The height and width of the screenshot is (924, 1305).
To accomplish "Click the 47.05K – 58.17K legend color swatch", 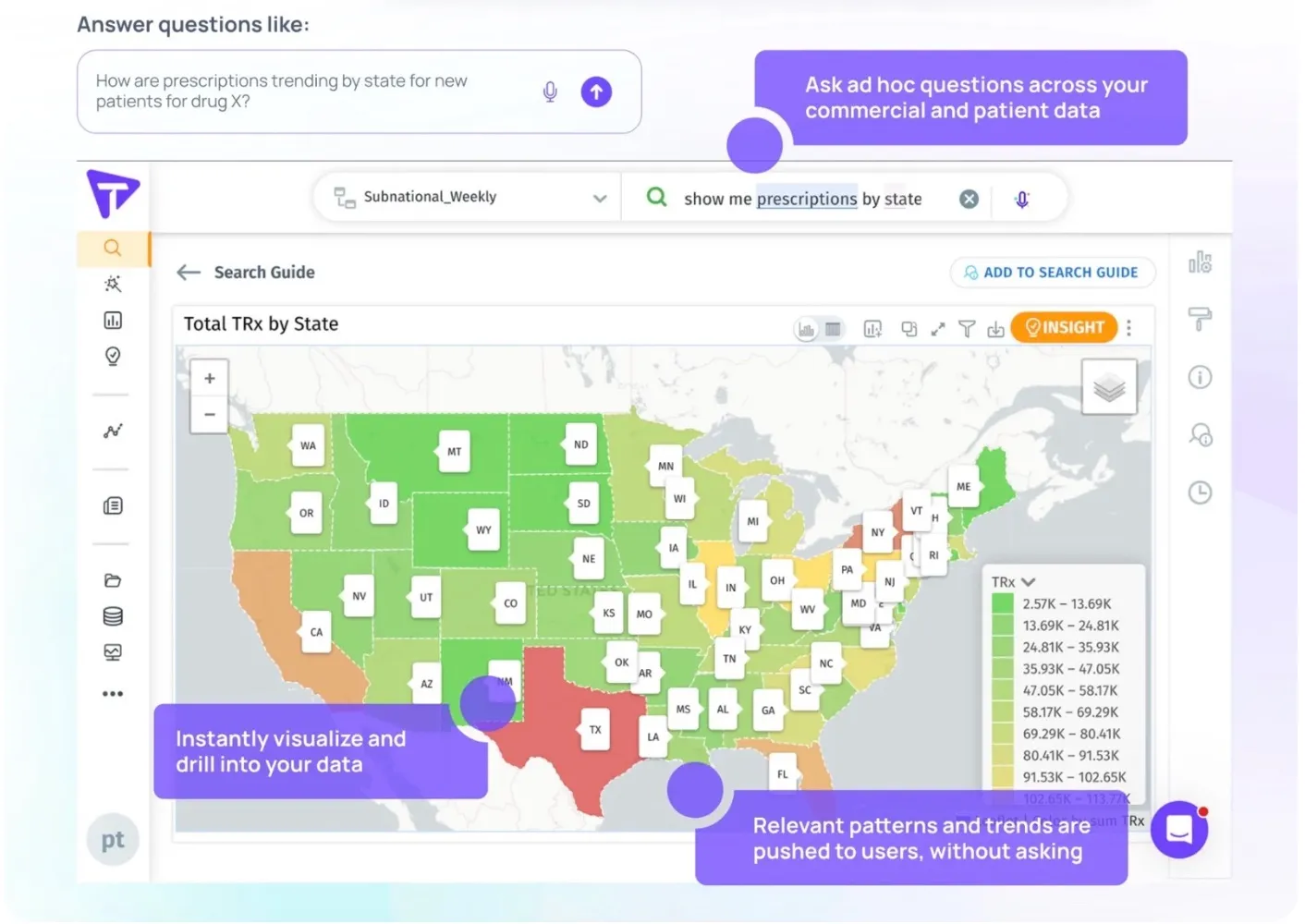I will tap(1002, 690).
